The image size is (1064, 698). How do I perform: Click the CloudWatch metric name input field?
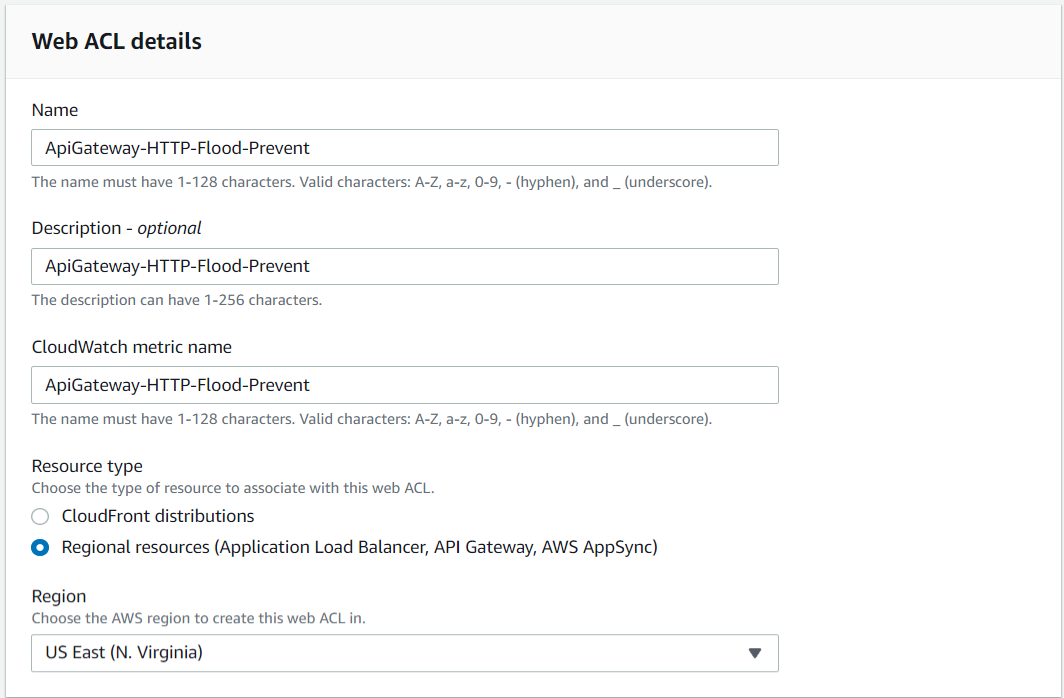(404, 385)
